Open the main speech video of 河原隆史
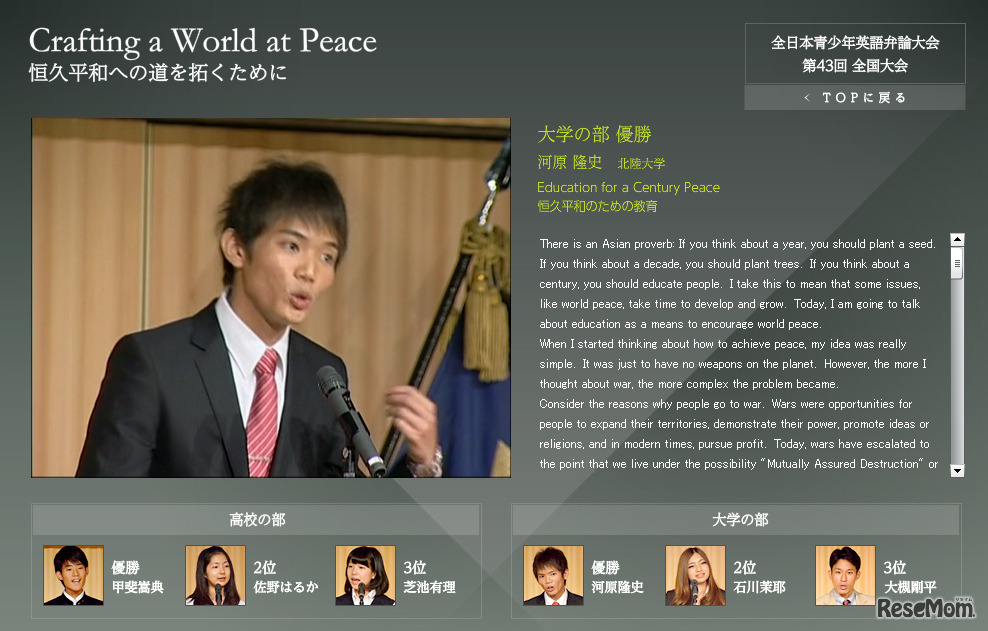Screen dimensions: 988x631 coord(271,298)
